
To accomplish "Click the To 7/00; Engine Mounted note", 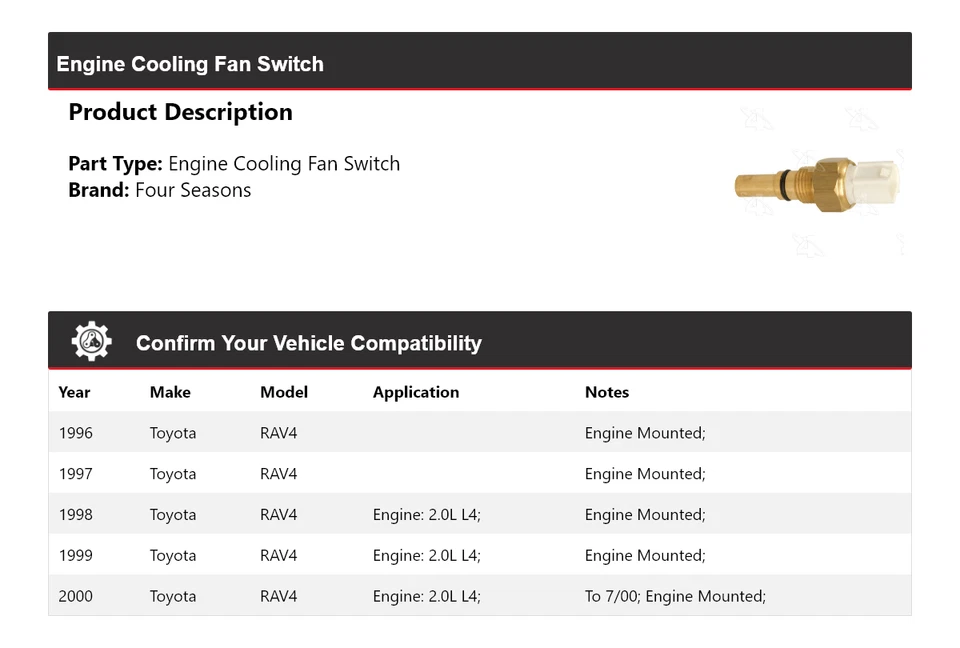I will point(675,597).
